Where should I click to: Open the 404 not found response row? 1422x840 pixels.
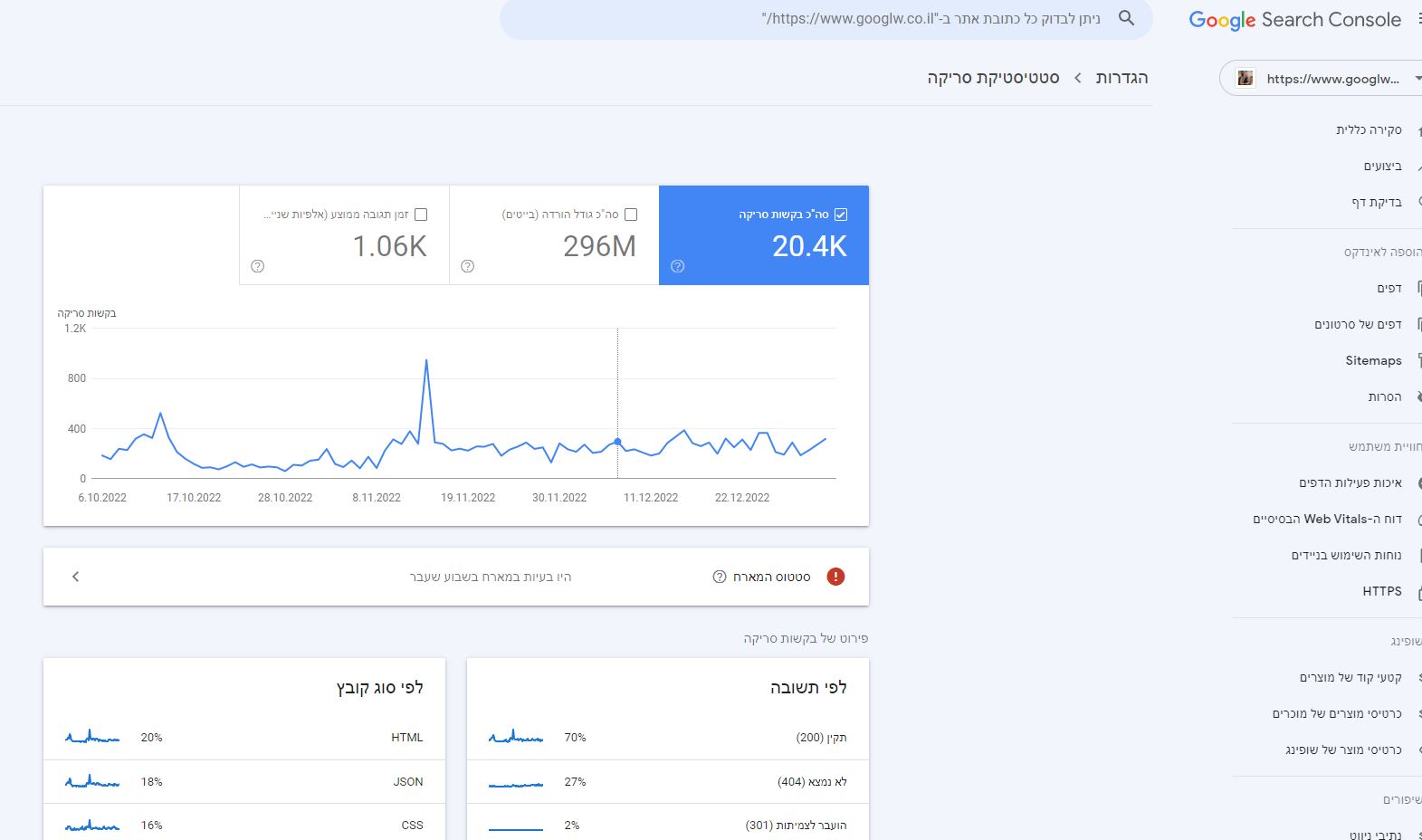(667, 782)
